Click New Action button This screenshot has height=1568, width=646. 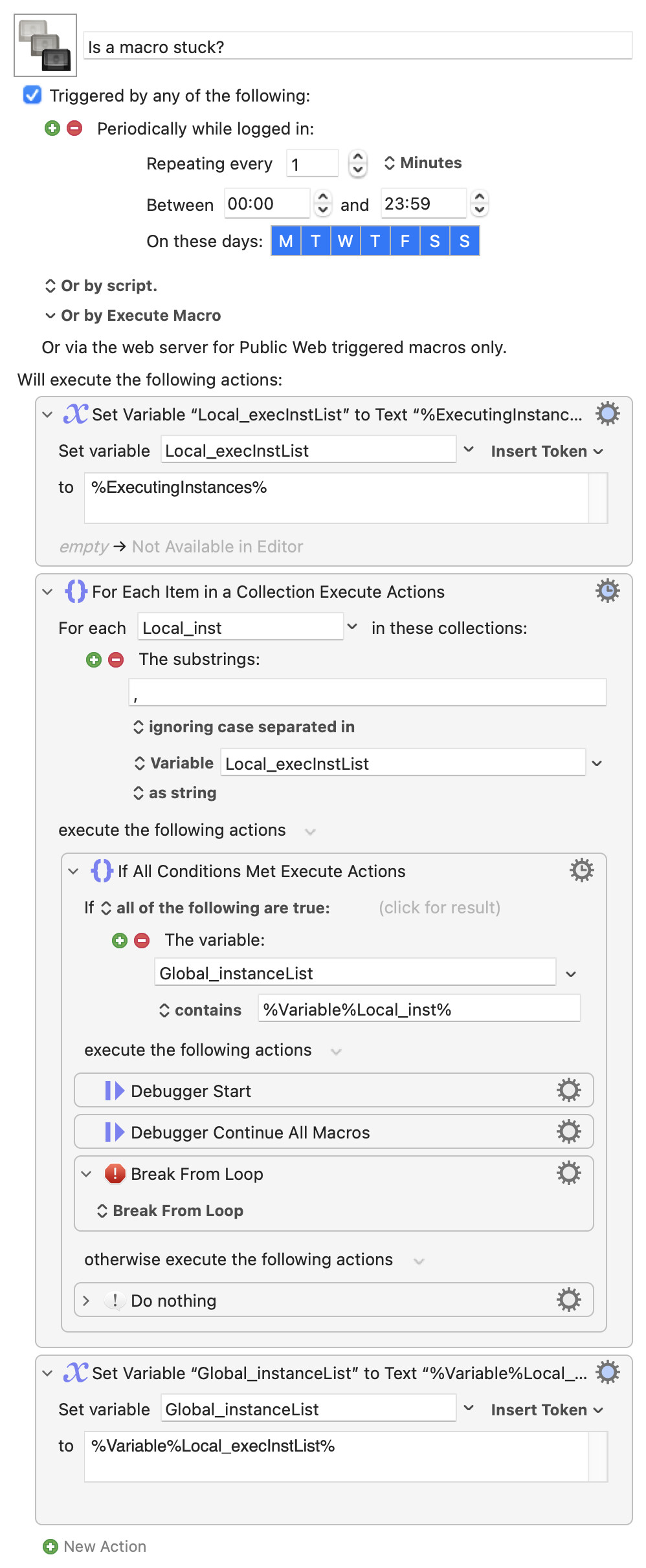pos(95,1546)
